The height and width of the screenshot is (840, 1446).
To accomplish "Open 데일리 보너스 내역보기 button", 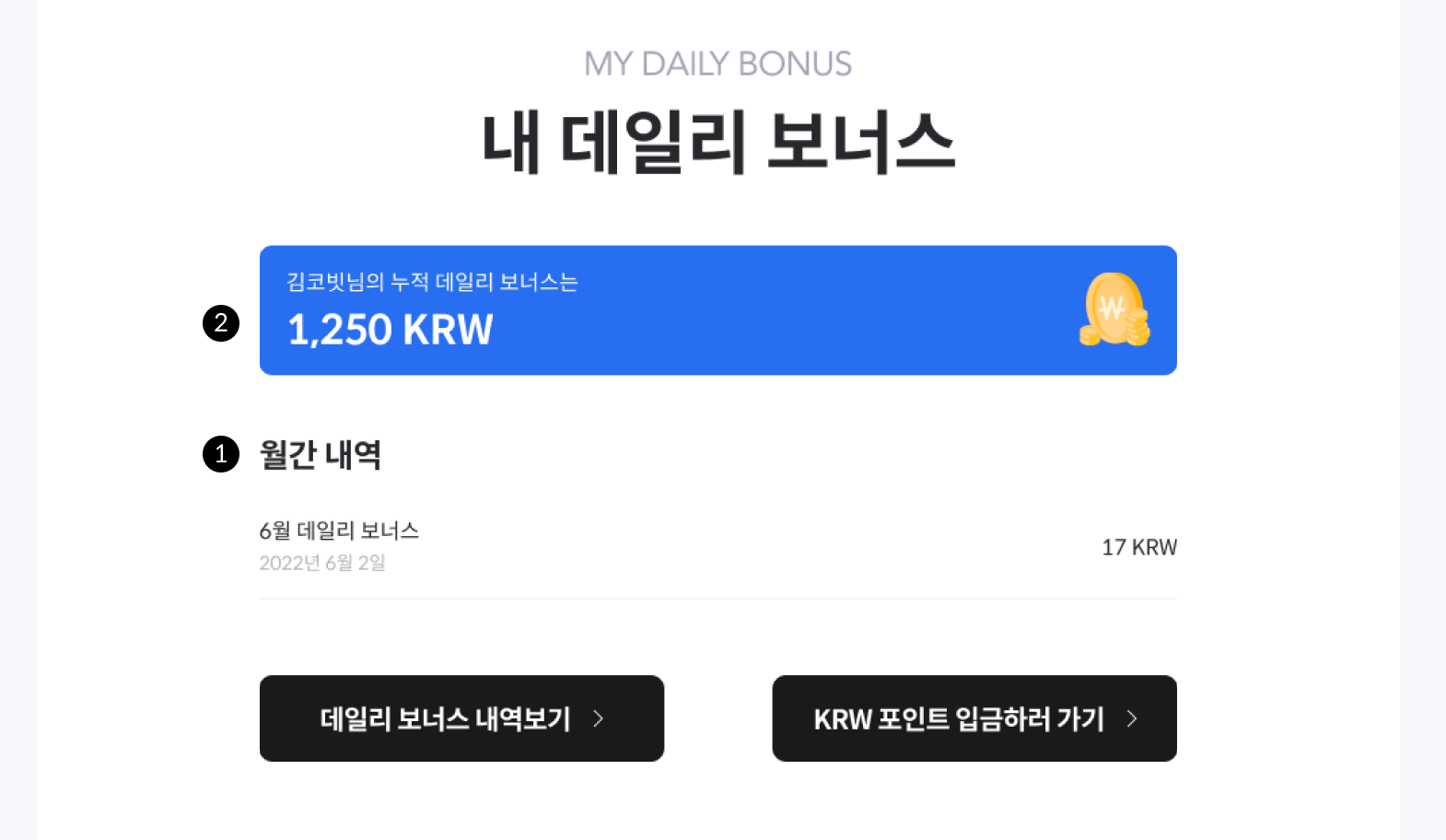I will pos(461,718).
